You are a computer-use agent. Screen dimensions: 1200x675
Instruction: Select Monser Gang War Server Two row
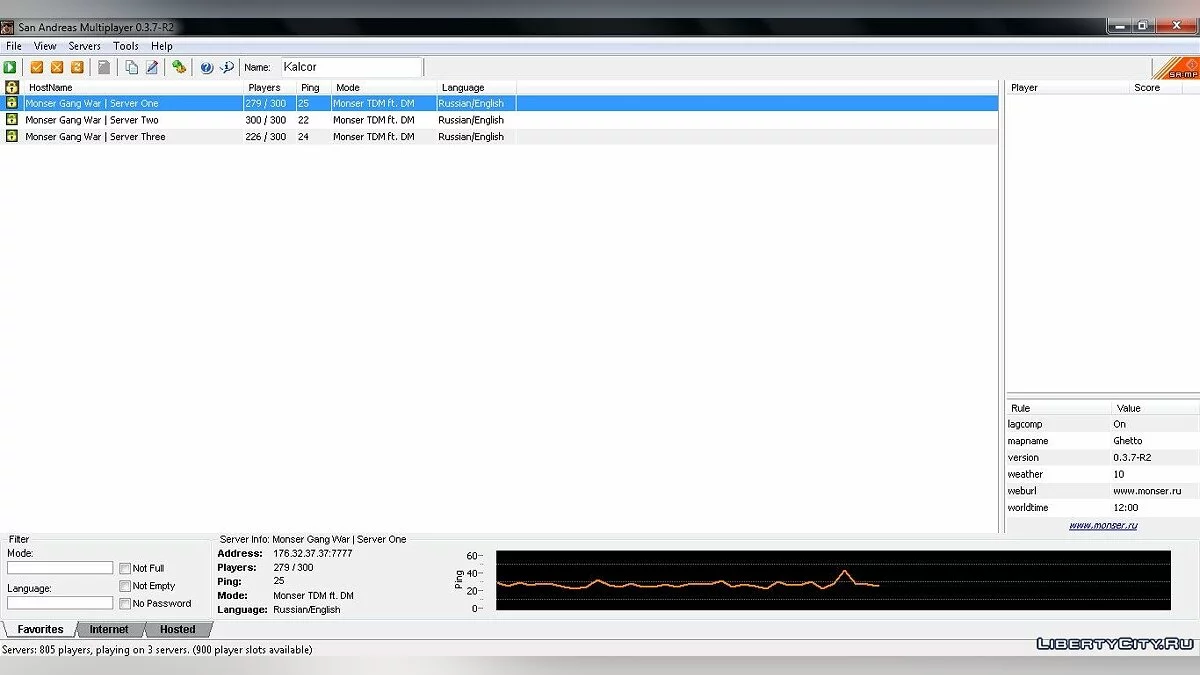(x=500, y=120)
